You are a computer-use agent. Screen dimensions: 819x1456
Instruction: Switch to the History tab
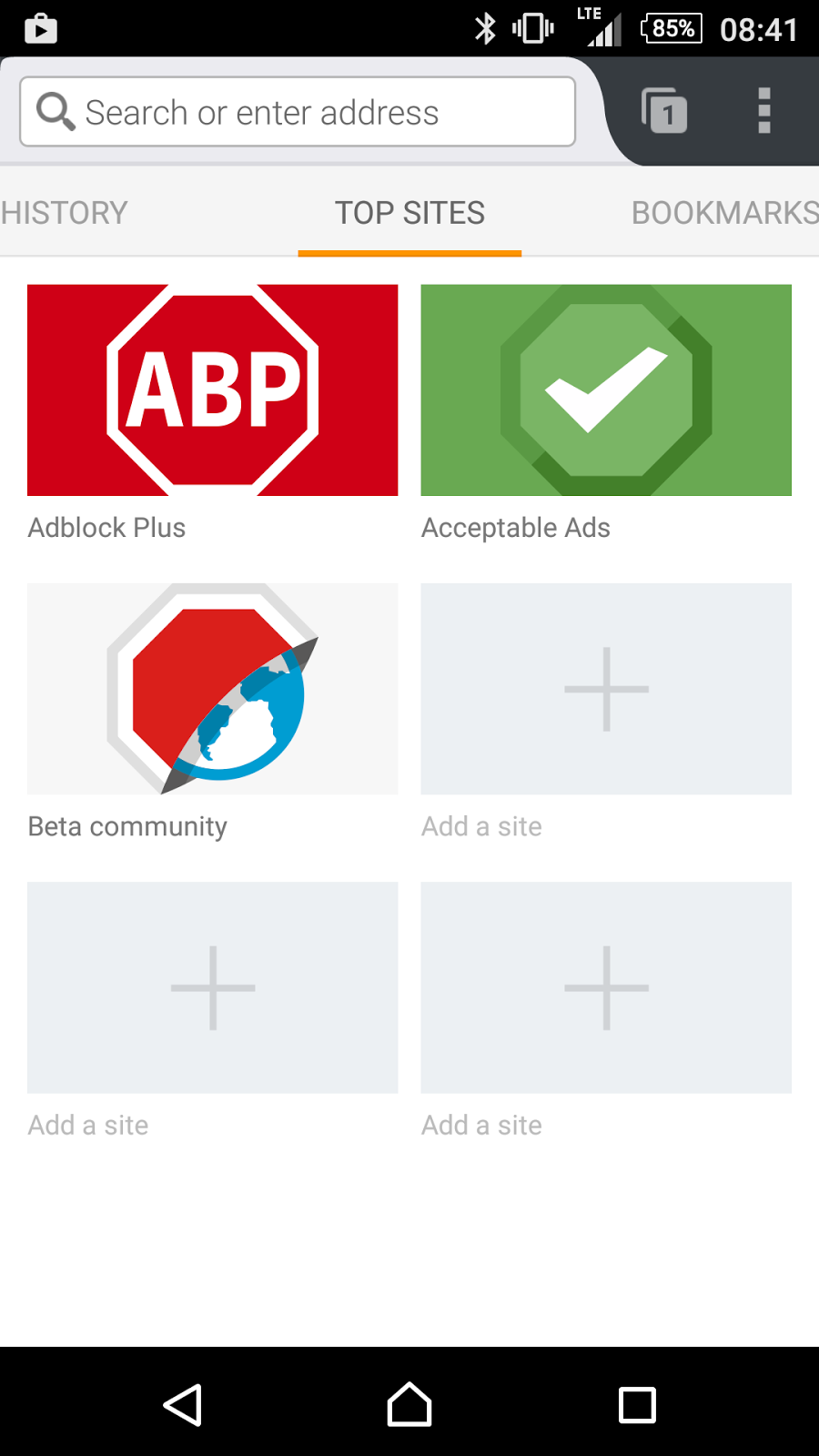[x=66, y=213]
